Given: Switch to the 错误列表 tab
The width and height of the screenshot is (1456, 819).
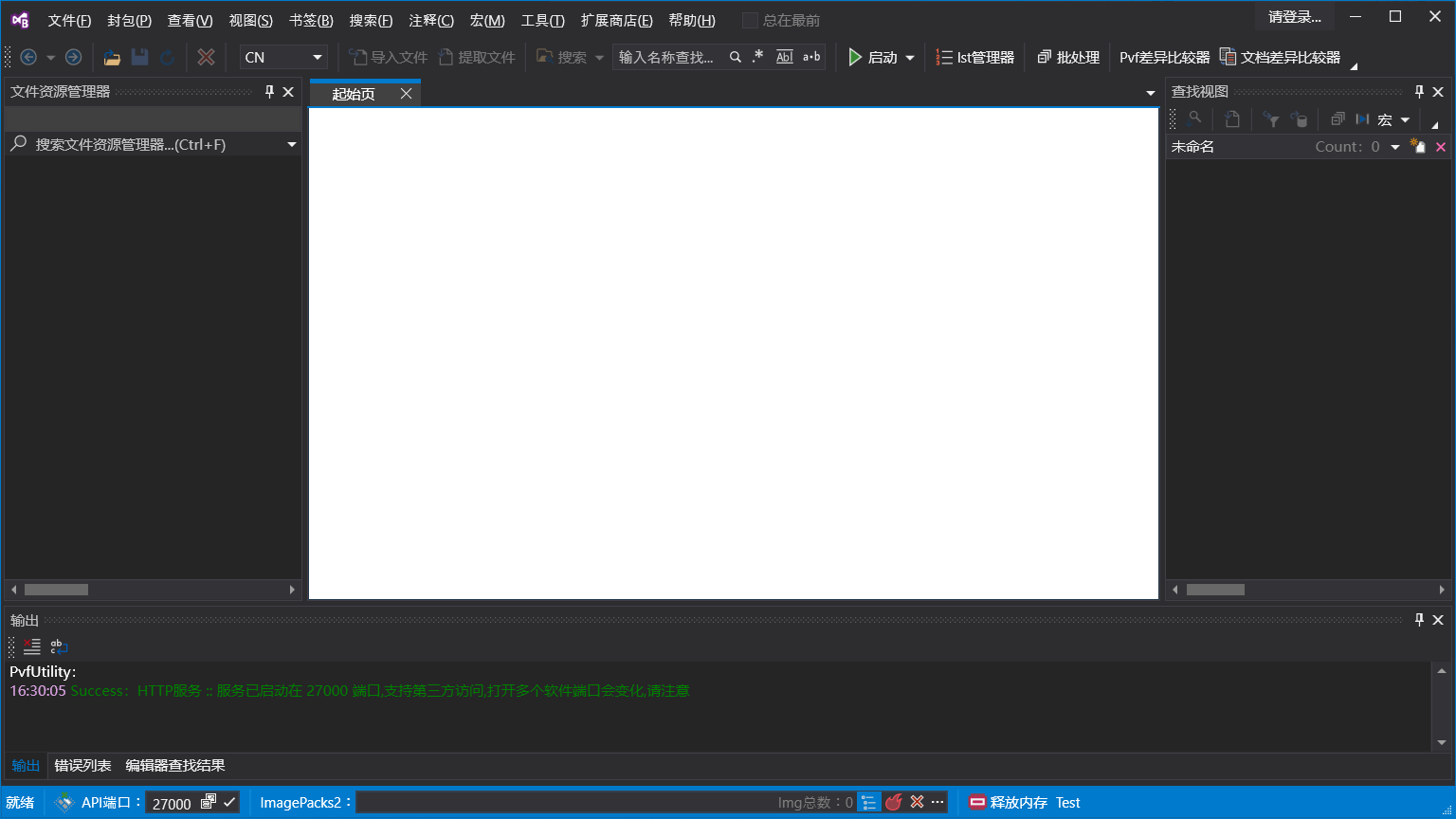Looking at the screenshot, I should [82, 766].
